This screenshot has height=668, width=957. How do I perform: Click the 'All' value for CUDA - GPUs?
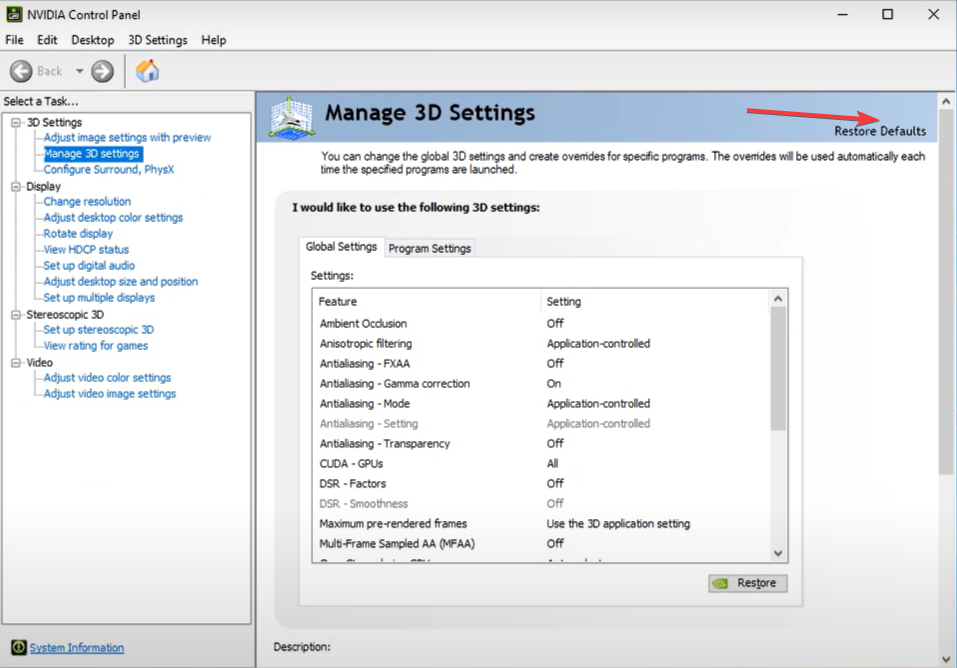[x=552, y=464]
